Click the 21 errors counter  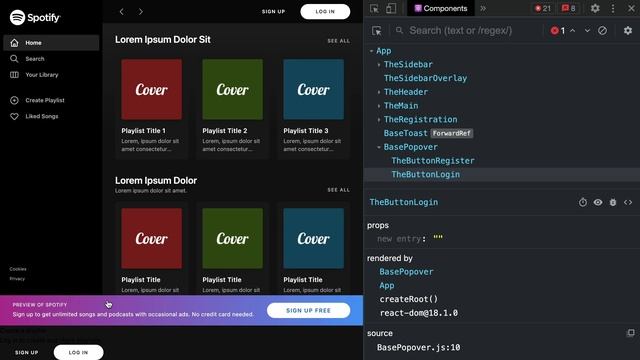[x=542, y=8]
